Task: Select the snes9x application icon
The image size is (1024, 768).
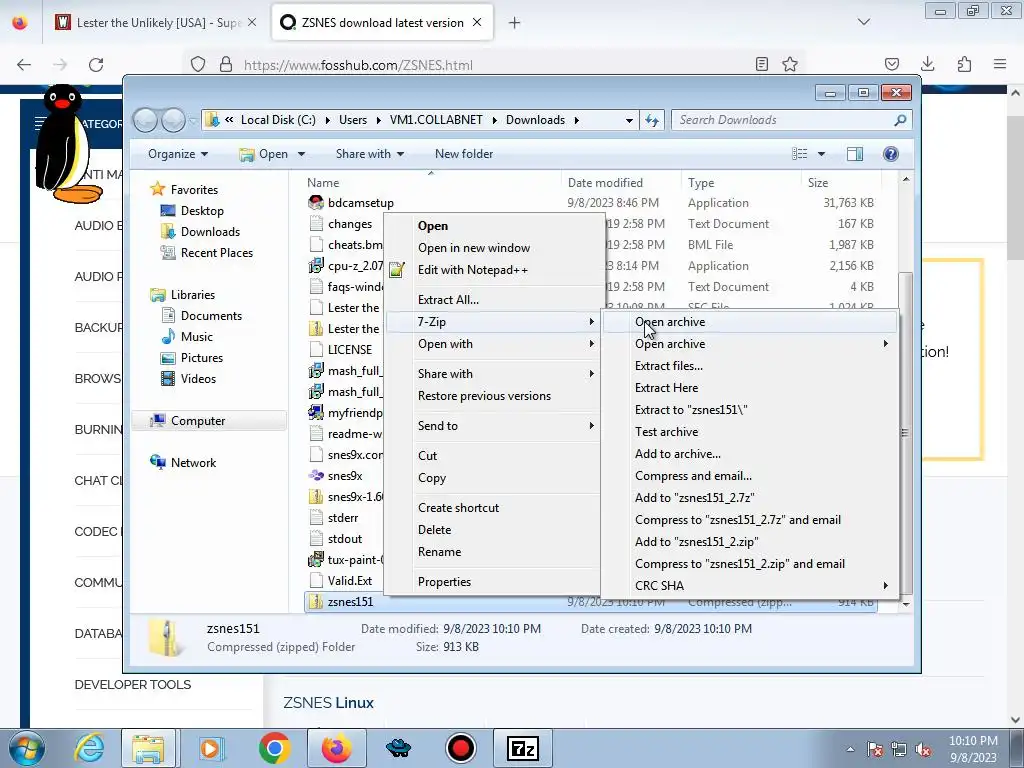Action: [316, 475]
